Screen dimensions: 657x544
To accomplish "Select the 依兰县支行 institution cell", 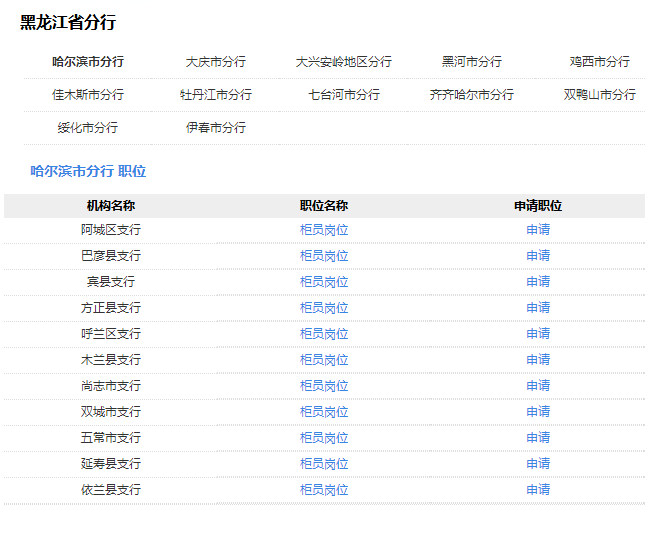I will 111,490.
